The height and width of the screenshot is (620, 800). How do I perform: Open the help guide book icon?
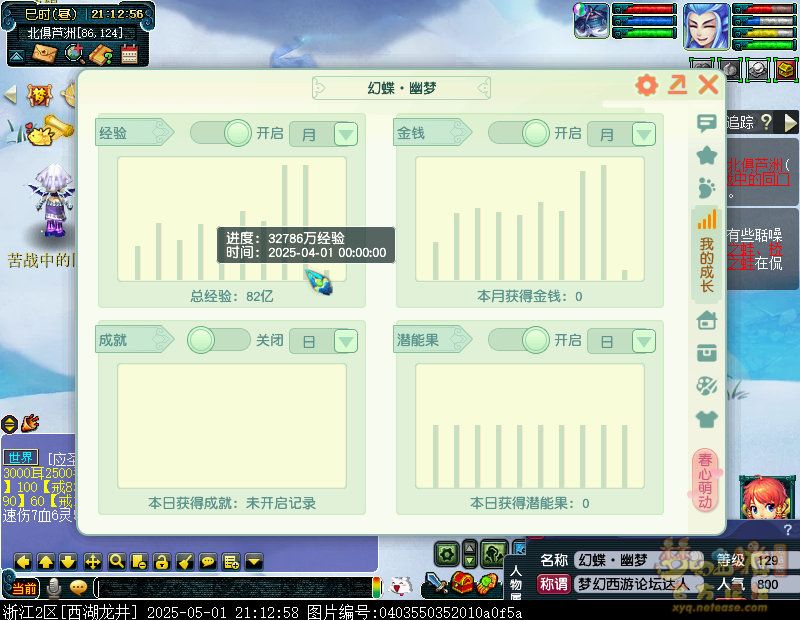102,54
